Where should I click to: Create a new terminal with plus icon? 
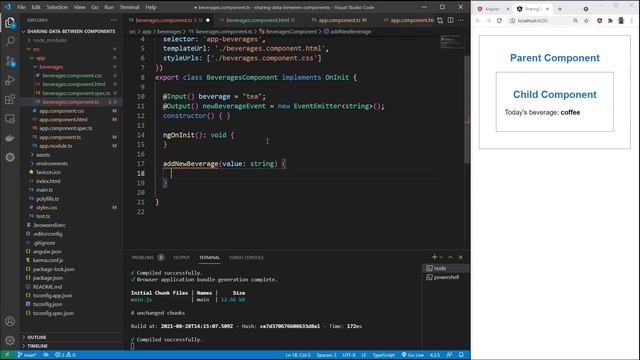(434, 257)
